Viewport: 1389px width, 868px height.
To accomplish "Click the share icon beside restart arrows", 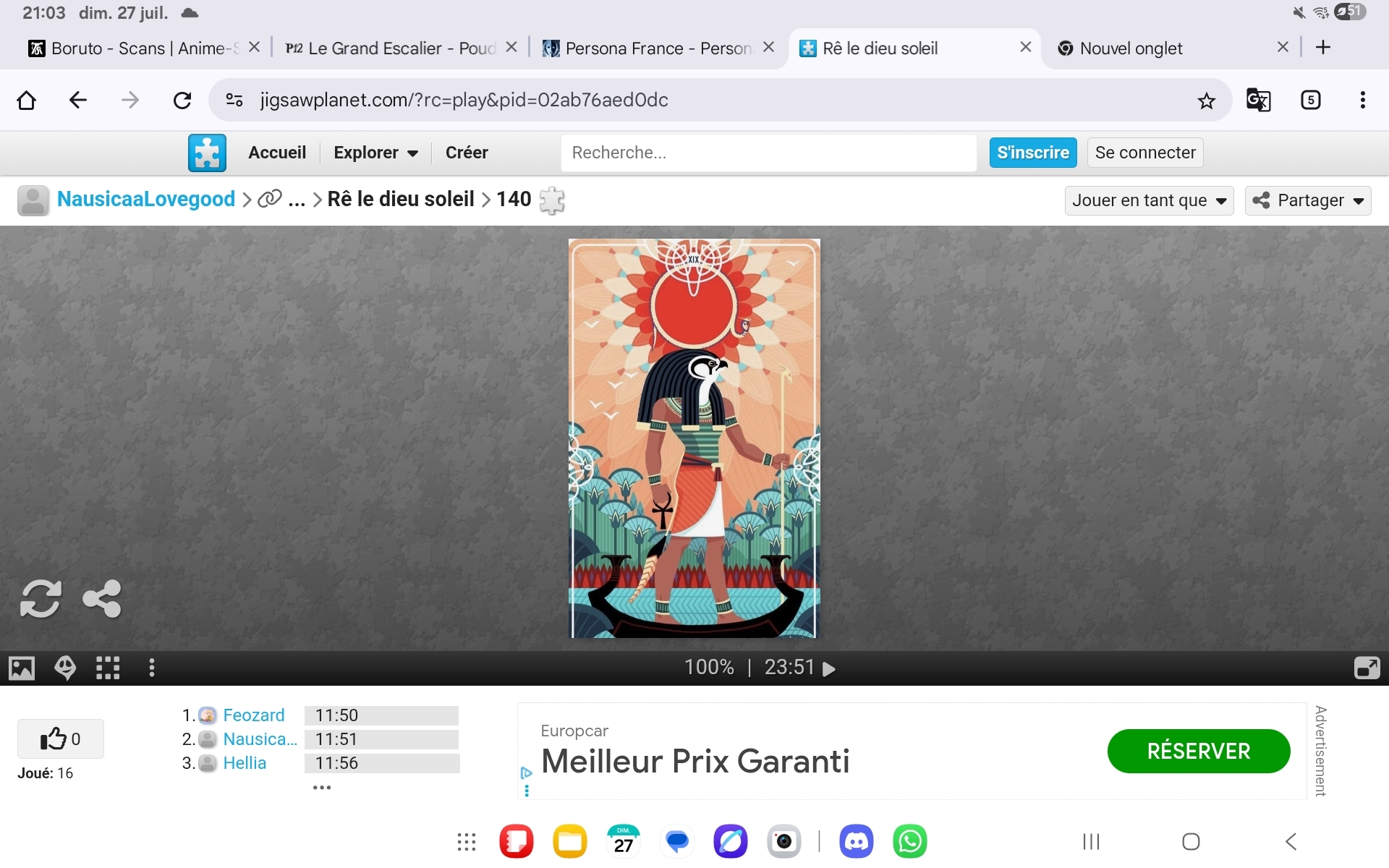I will click(102, 599).
